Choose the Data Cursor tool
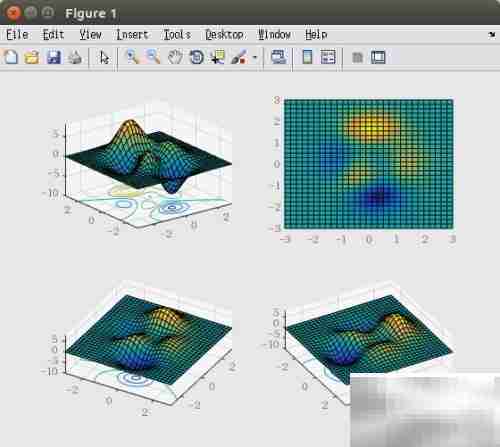500x447 pixels. tap(218, 57)
